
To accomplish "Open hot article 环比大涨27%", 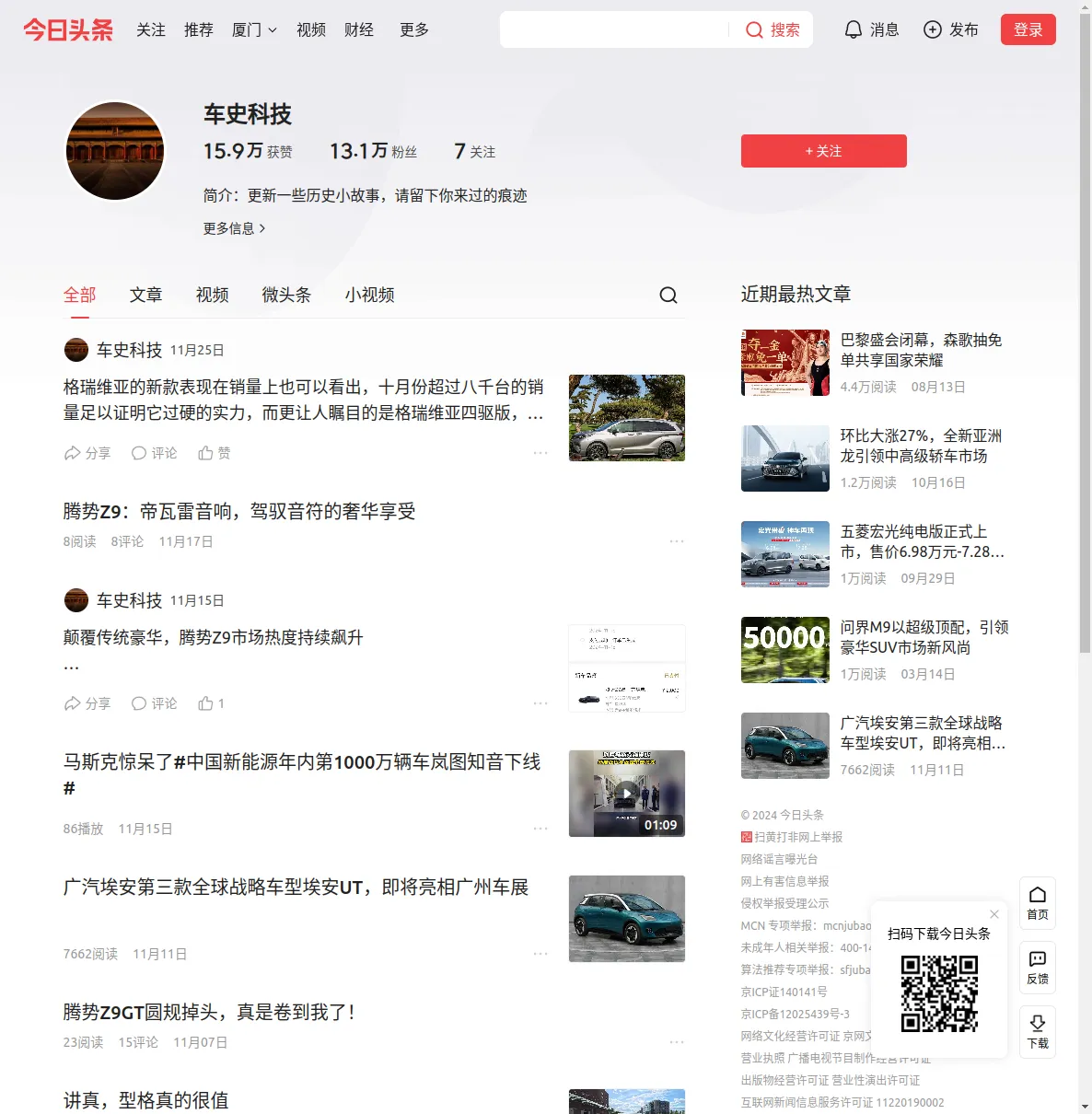I will pyautogui.click(x=922, y=446).
